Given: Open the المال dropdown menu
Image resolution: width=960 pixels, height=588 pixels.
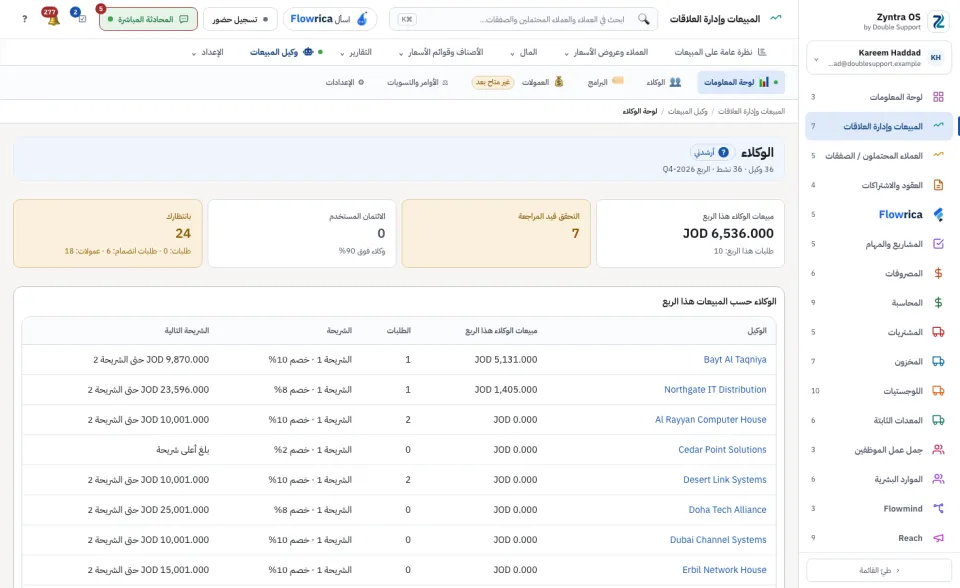Looking at the screenshot, I should tap(524, 53).
